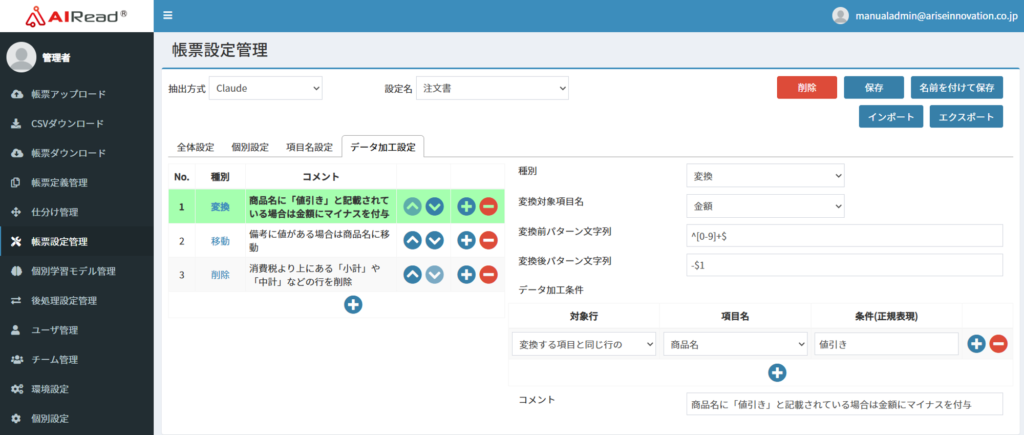This screenshot has height=435, width=1024.
Task: Add new rule with plus below rules table
Action: (353, 304)
